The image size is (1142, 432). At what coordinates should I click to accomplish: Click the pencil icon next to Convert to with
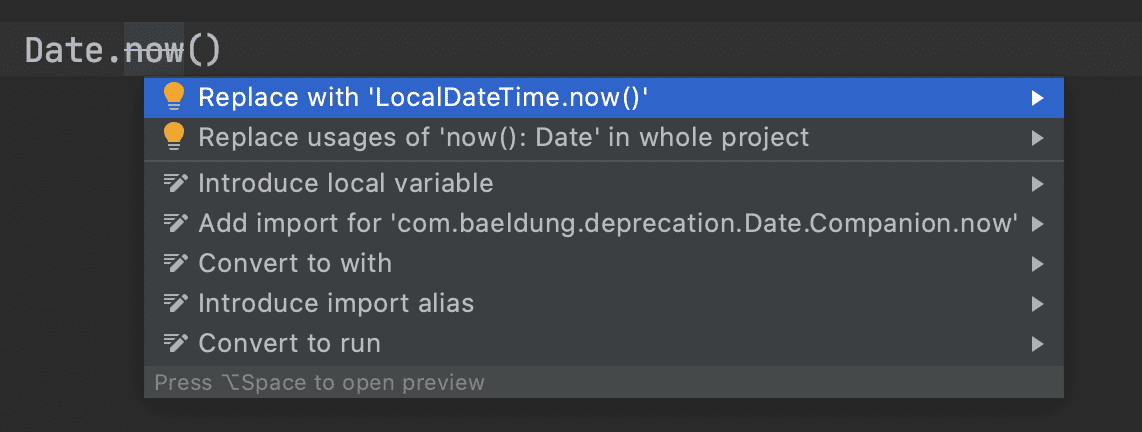tap(176, 263)
